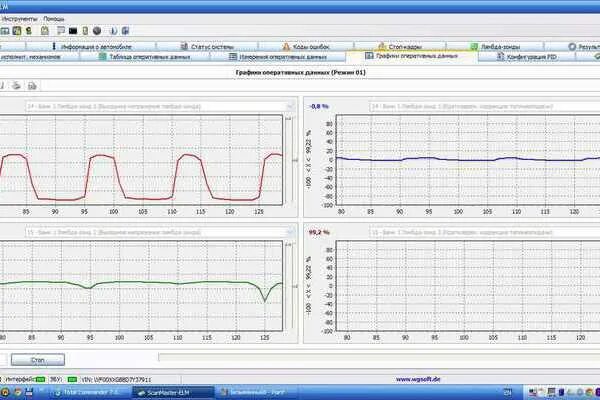Switch to Информация о автомобиле tab
Screen dimensions: 600x400
91,47
